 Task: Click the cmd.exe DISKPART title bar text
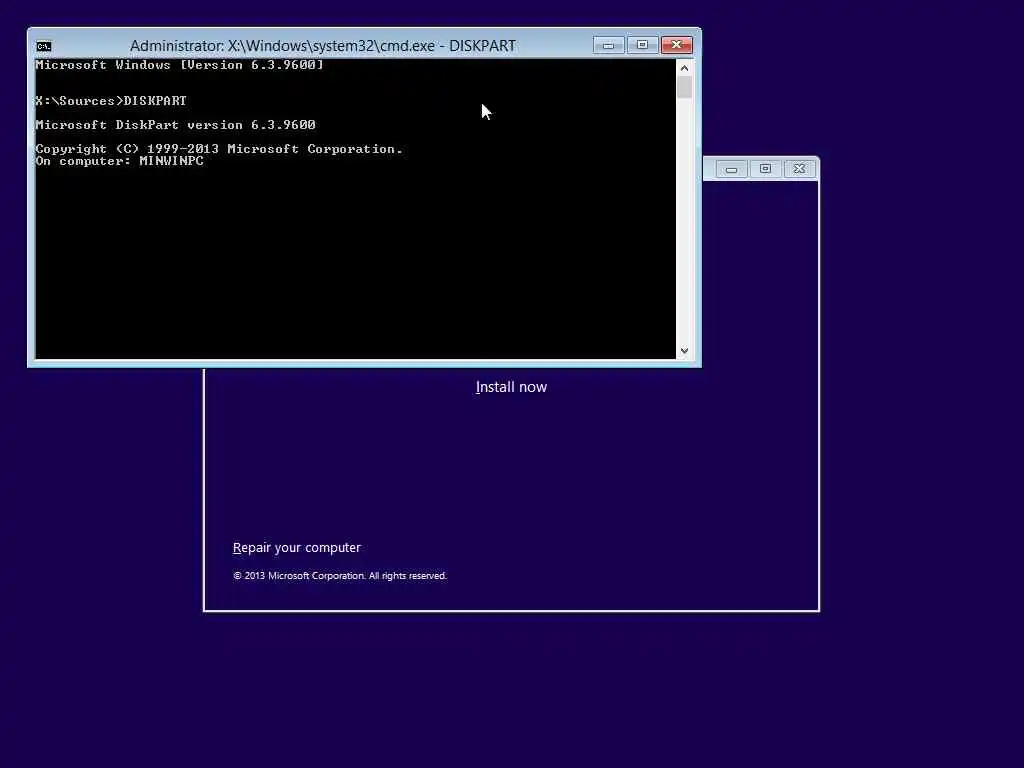pyautogui.click(x=323, y=46)
